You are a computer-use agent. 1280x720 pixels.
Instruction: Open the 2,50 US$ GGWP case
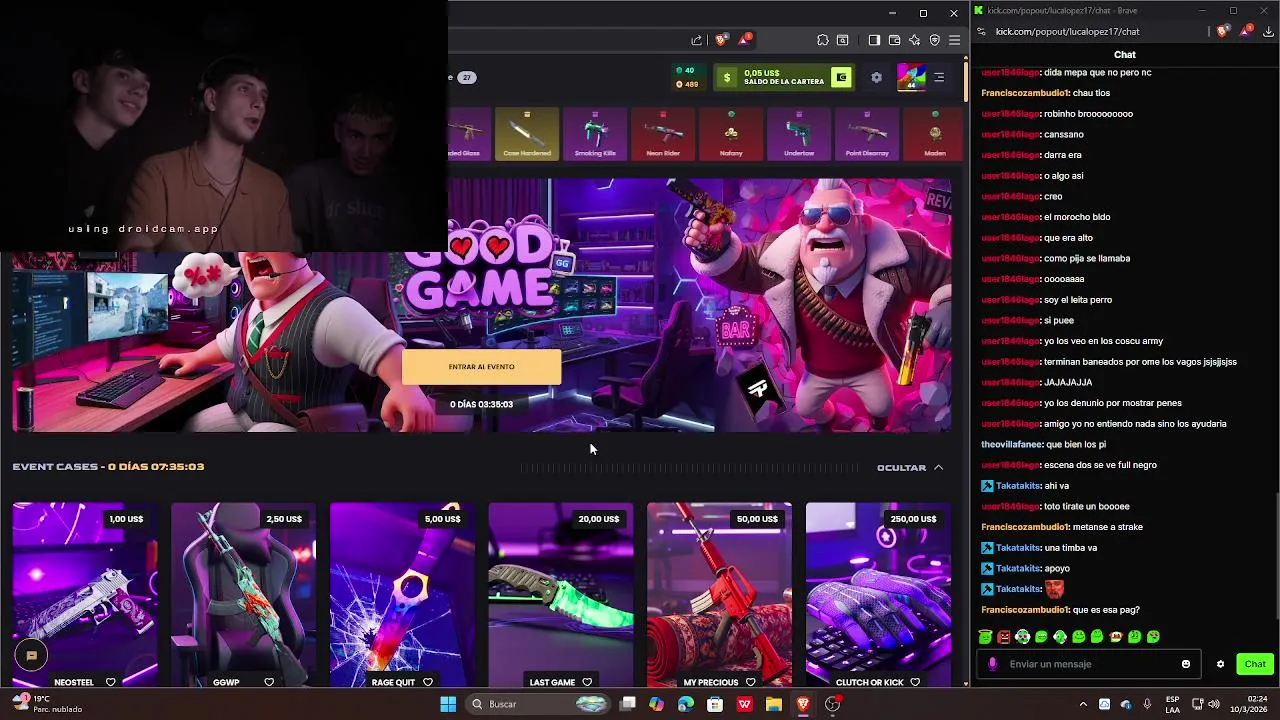point(243,595)
